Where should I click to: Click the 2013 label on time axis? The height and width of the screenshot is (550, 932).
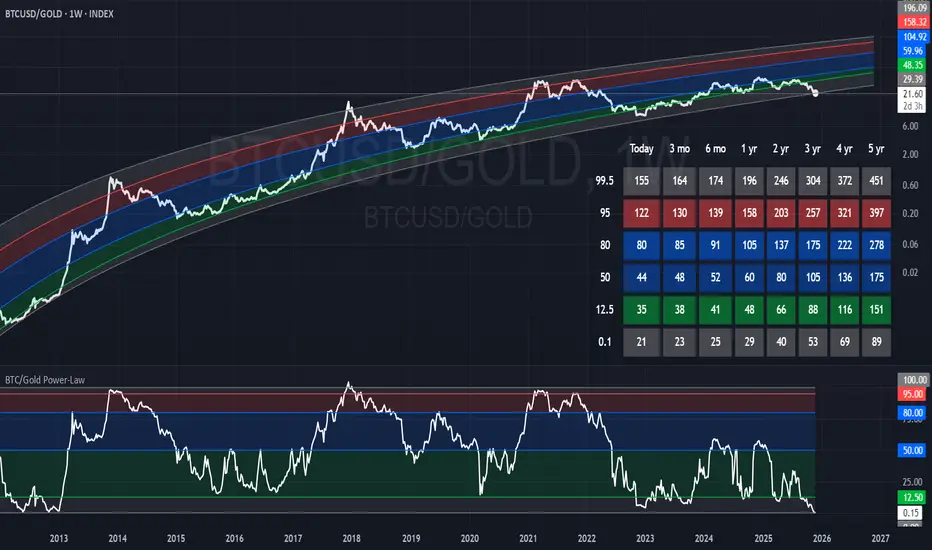tap(59, 538)
